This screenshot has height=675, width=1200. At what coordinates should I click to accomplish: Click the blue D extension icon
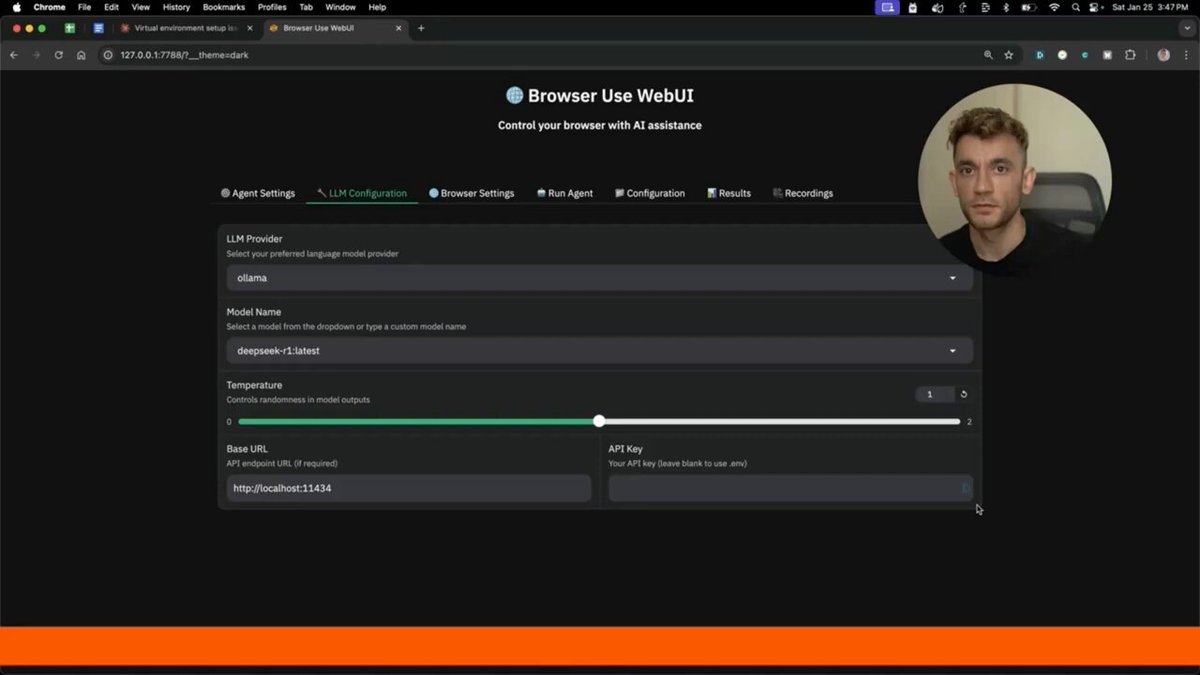[x=1040, y=55]
